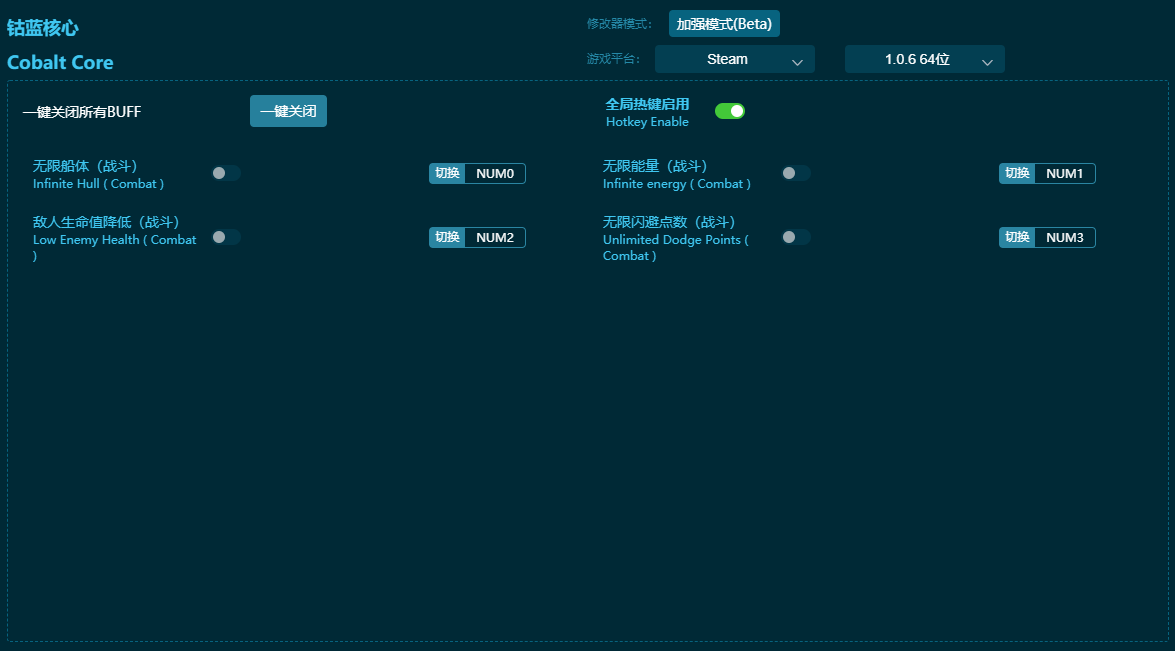Viewport: 1175px width, 651px height.
Task: Click 切换 button beside NUM0 hotkey
Action: 447,174
